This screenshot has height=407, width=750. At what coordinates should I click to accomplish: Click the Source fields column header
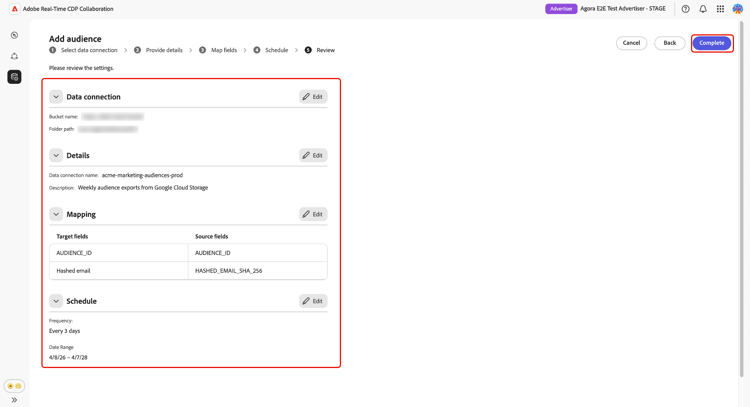211,236
